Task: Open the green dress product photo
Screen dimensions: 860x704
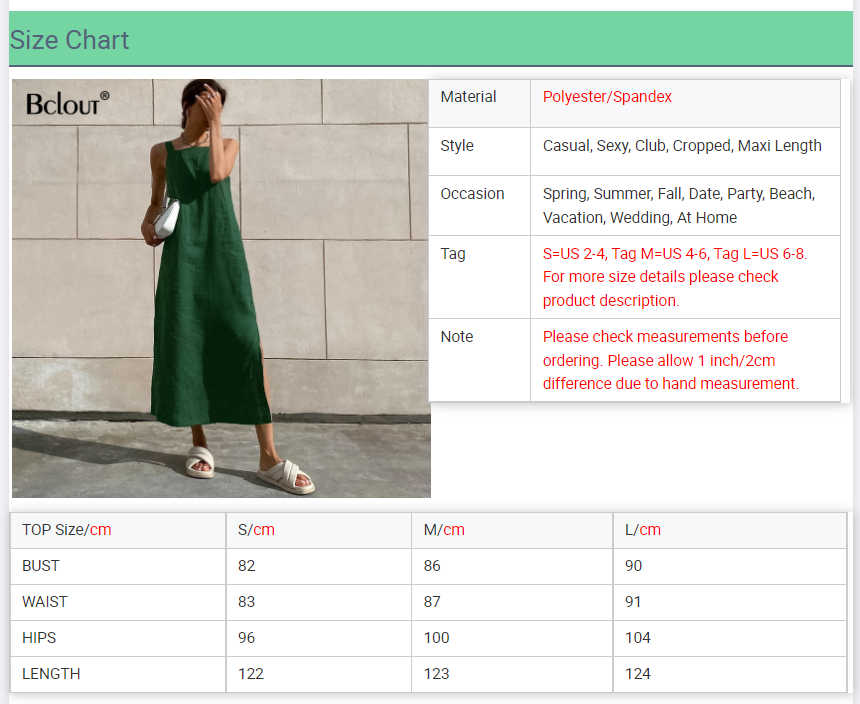Action: click(220, 300)
